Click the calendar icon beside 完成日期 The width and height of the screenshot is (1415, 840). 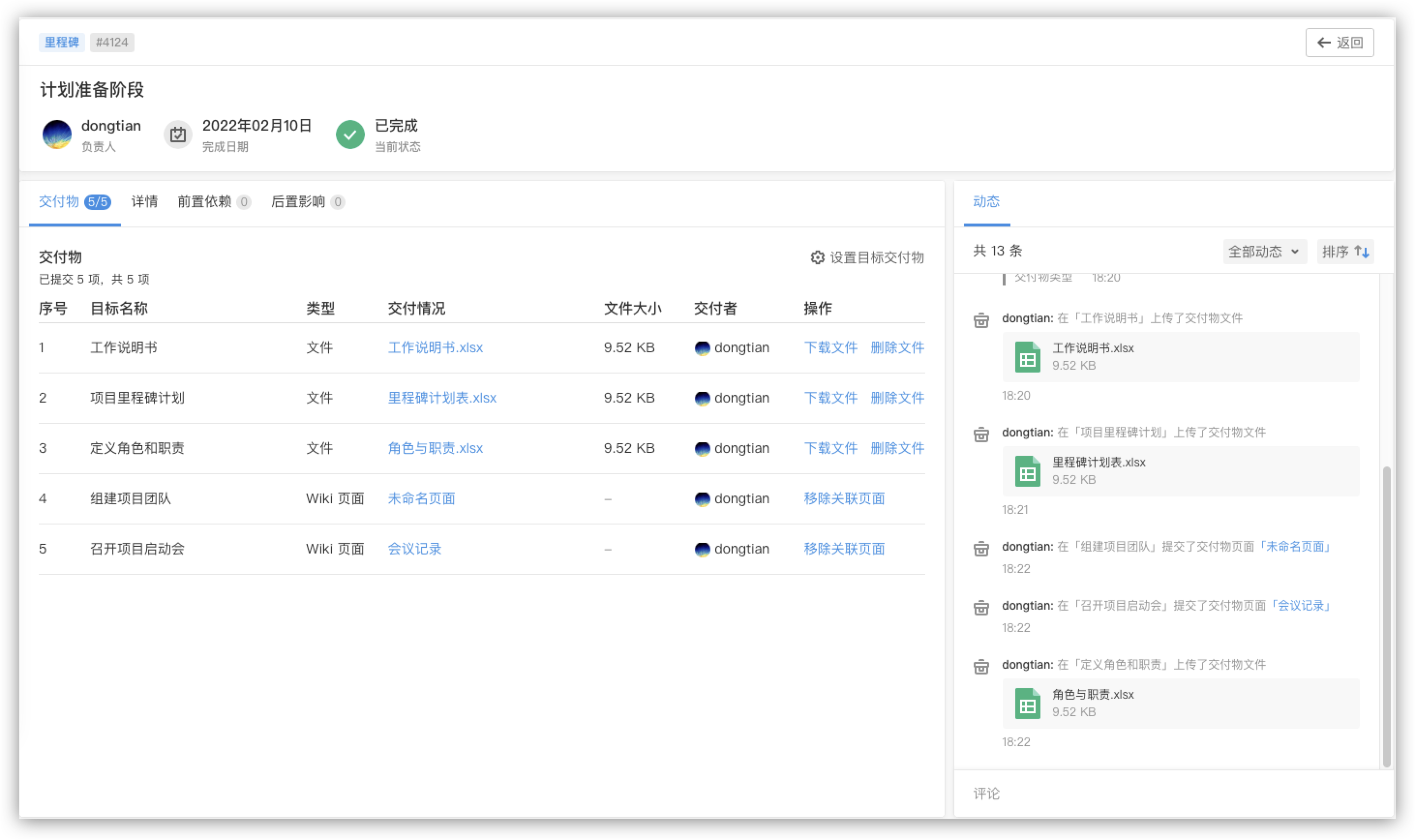pos(178,135)
